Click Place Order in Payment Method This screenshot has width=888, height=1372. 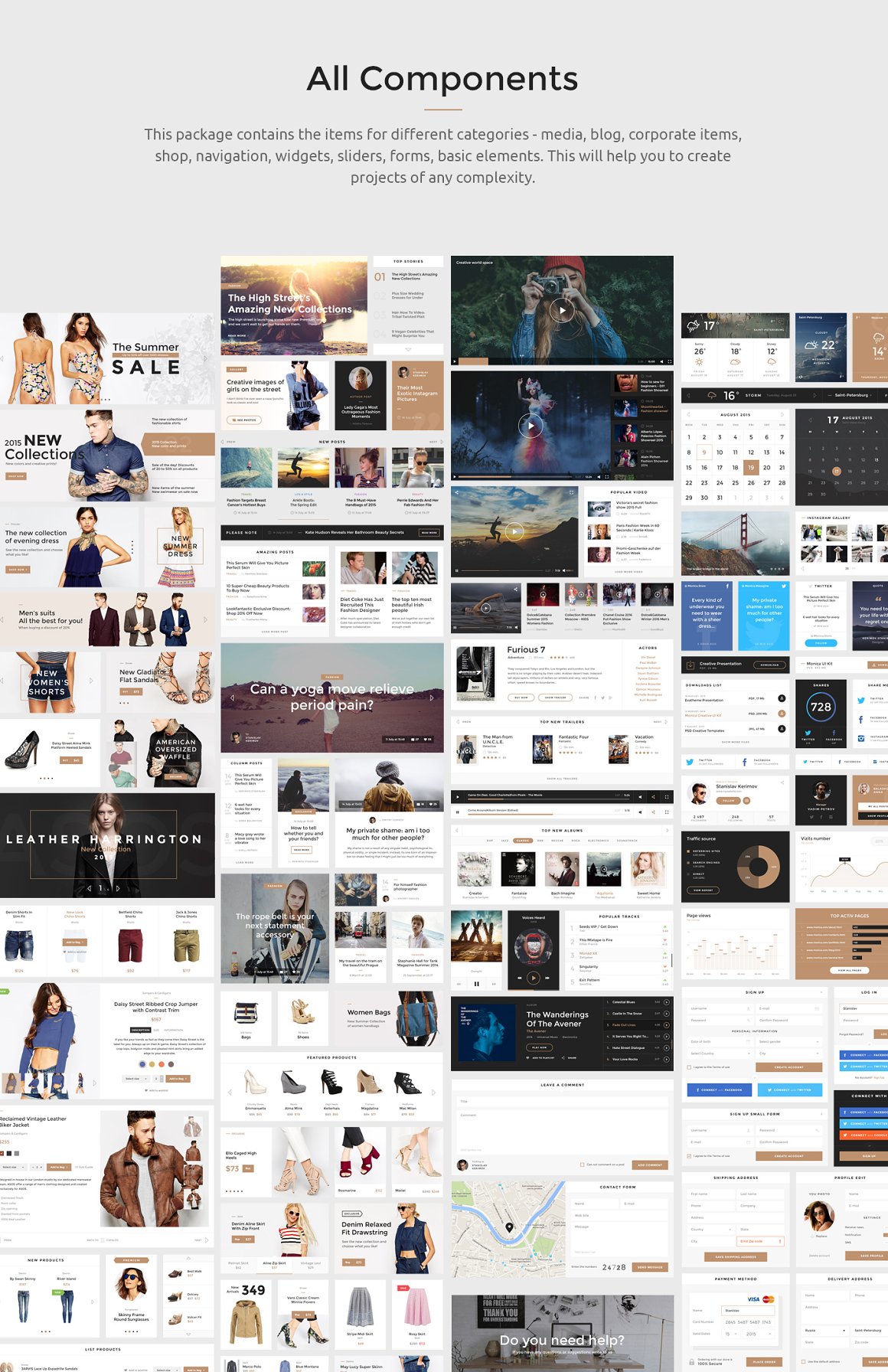coord(764,1362)
